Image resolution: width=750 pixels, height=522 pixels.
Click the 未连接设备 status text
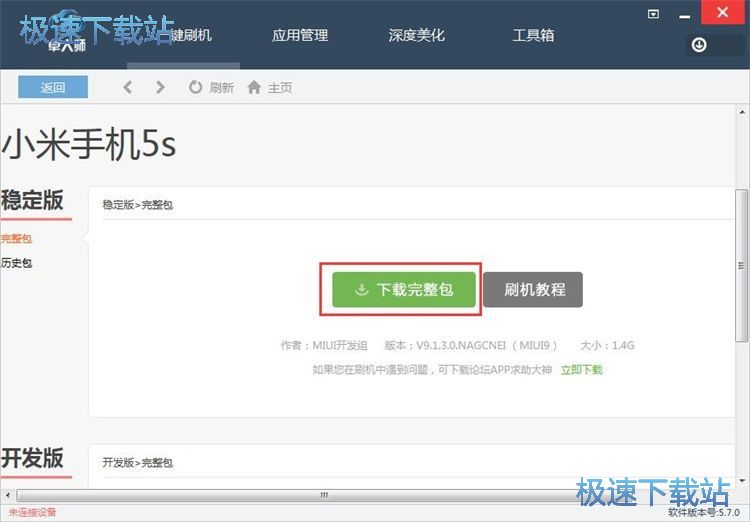tap(33, 512)
